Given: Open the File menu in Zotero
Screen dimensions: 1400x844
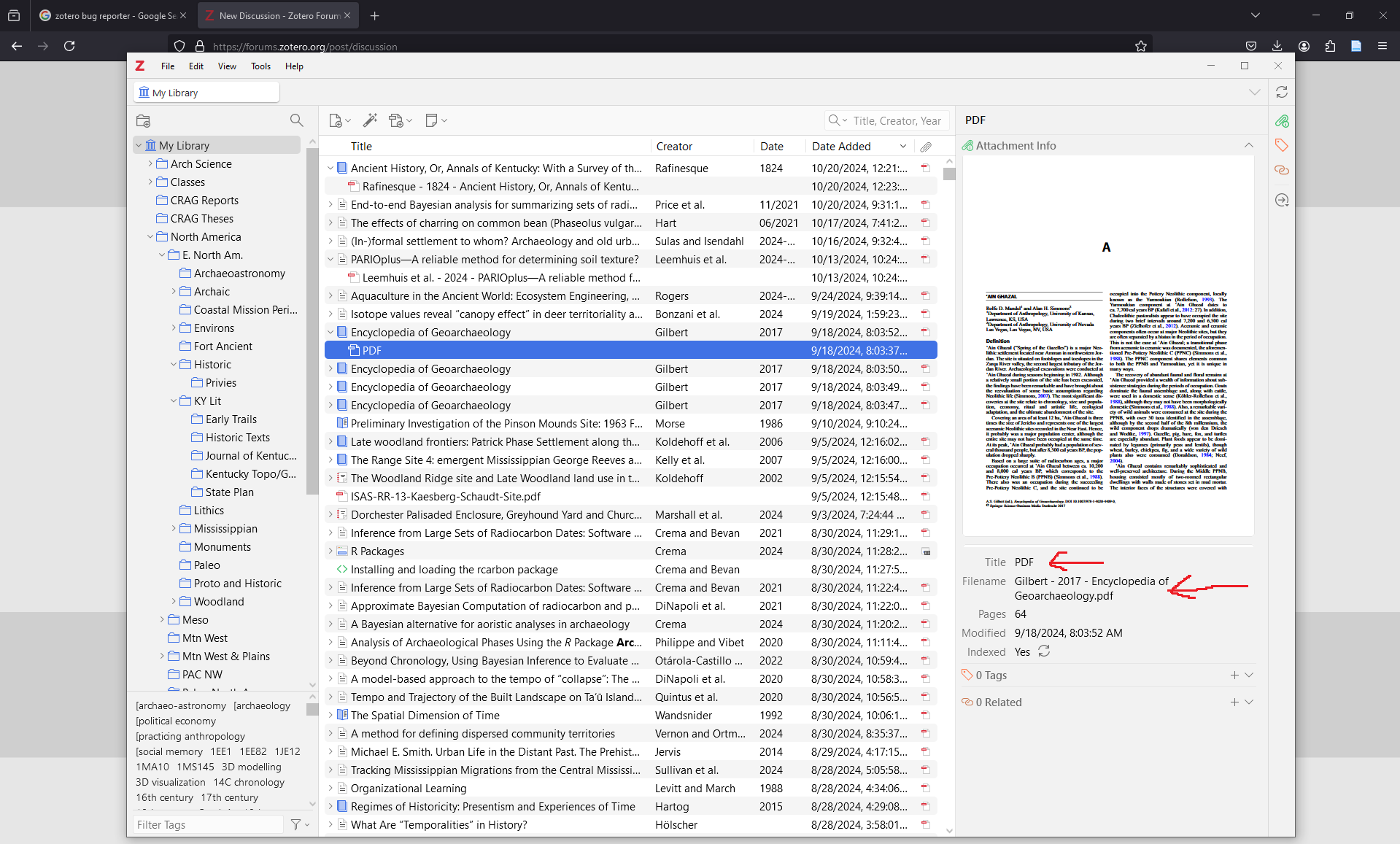Looking at the screenshot, I should 168,66.
